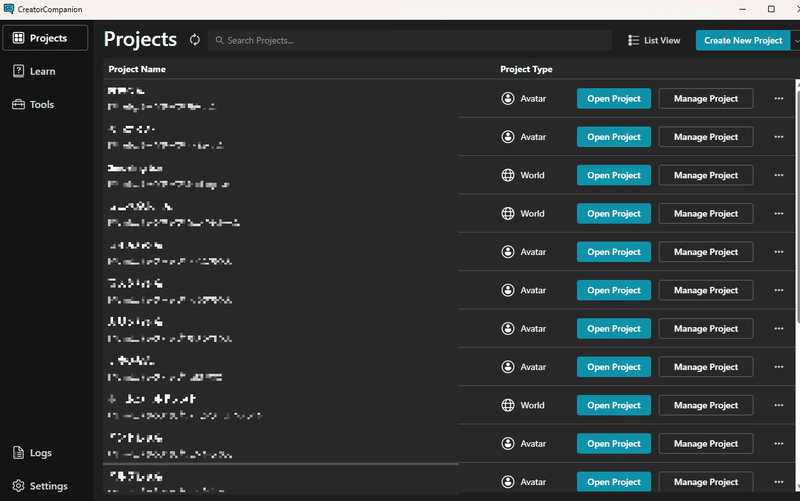Image resolution: width=800 pixels, height=501 pixels.
Task: Open Project in the third row
Action: pos(614,175)
